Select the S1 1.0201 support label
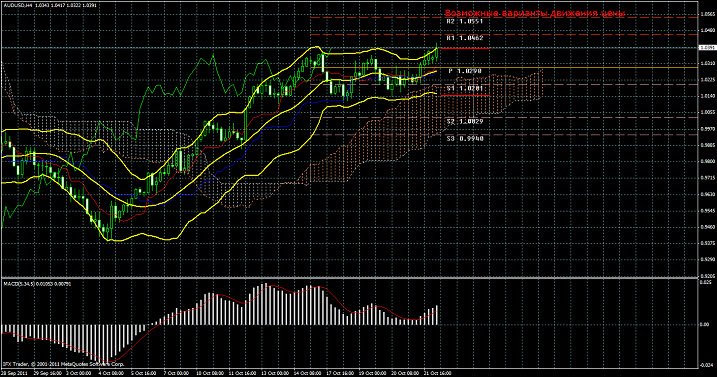 pos(465,88)
